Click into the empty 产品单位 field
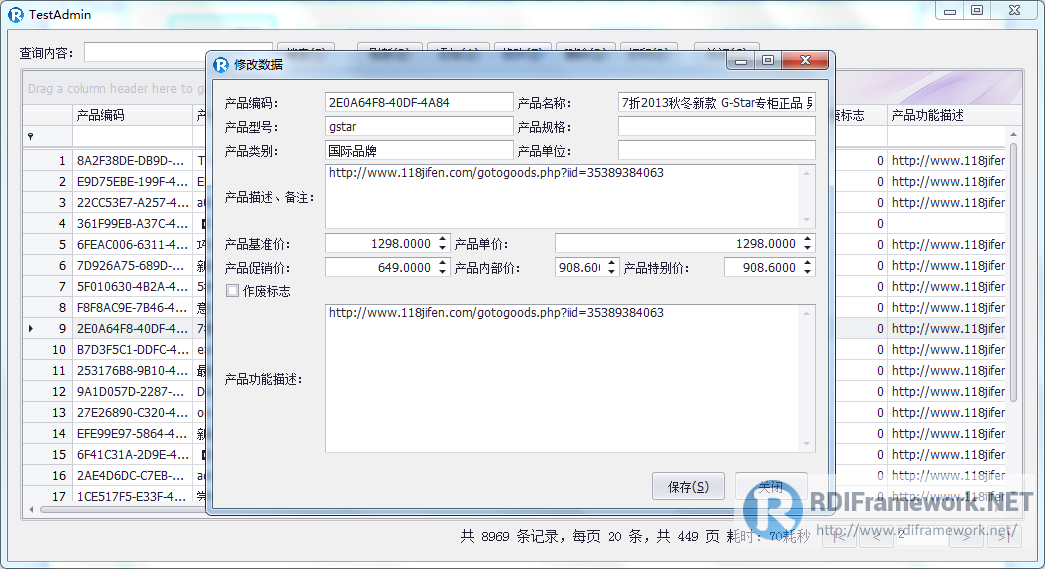Viewport: 1045px width, 569px height. 716,151
